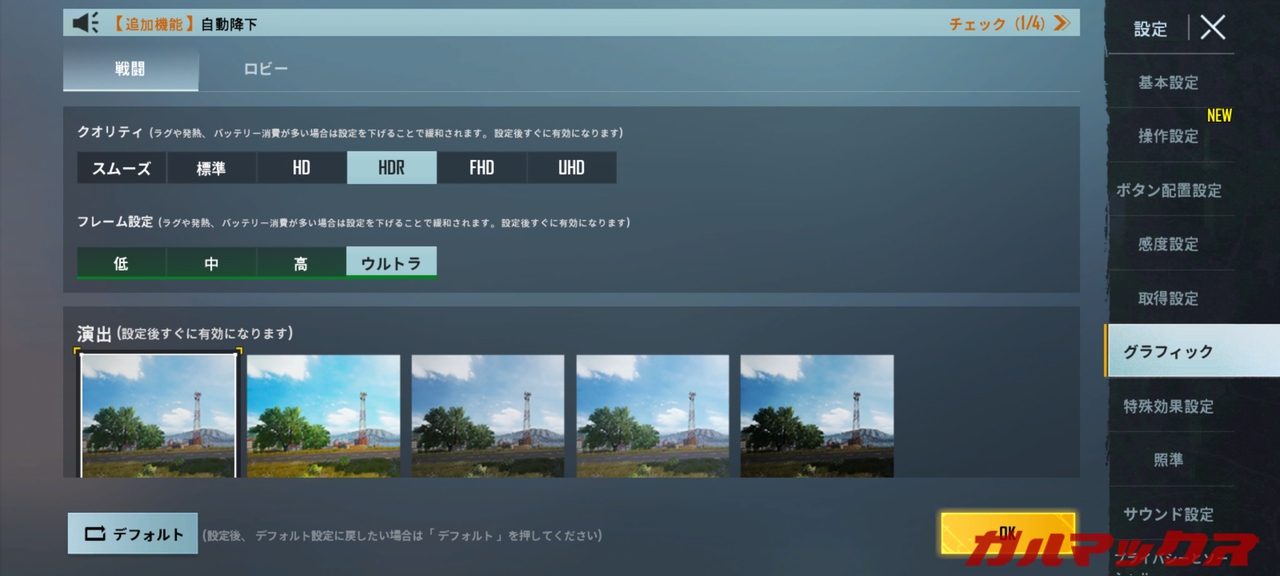Switch to the ロビー tab
Image resolution: width=1280 pixels, height=576 pixels.
click(266, 69)
